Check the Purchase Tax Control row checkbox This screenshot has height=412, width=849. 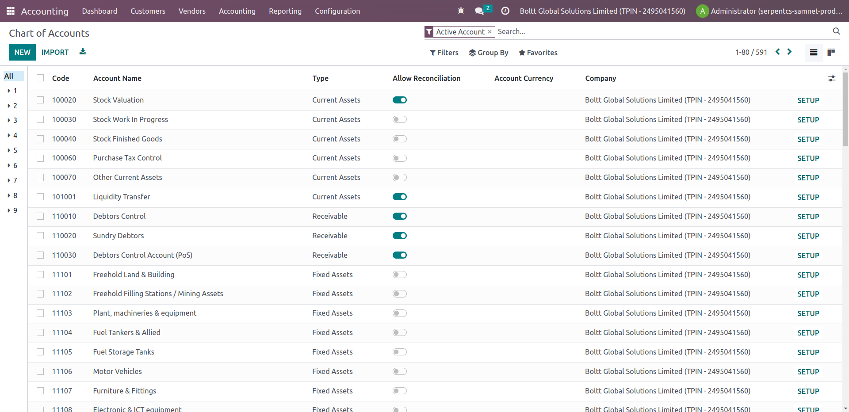click(40, 158)
